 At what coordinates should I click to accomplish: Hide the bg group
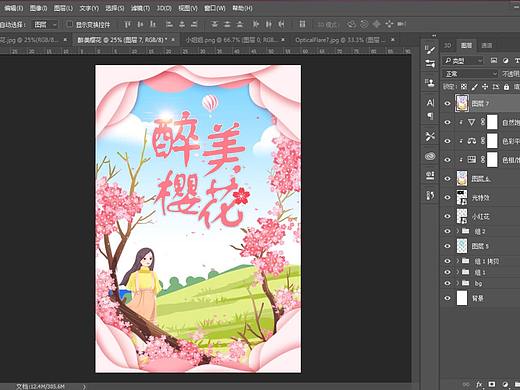448,283
